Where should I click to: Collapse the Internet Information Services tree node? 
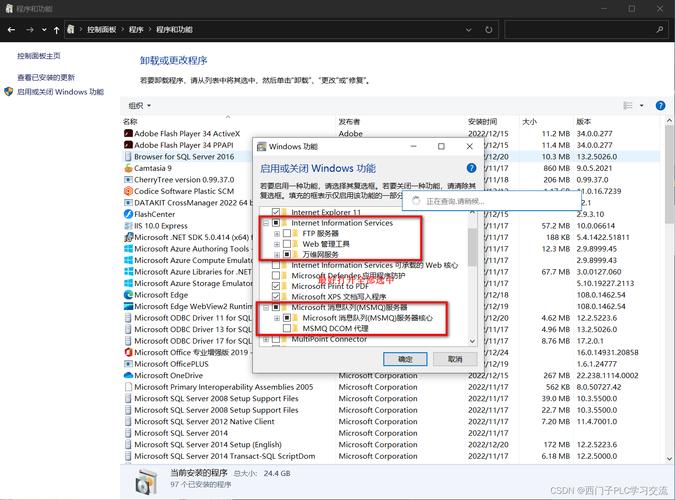tap(266, 223)
